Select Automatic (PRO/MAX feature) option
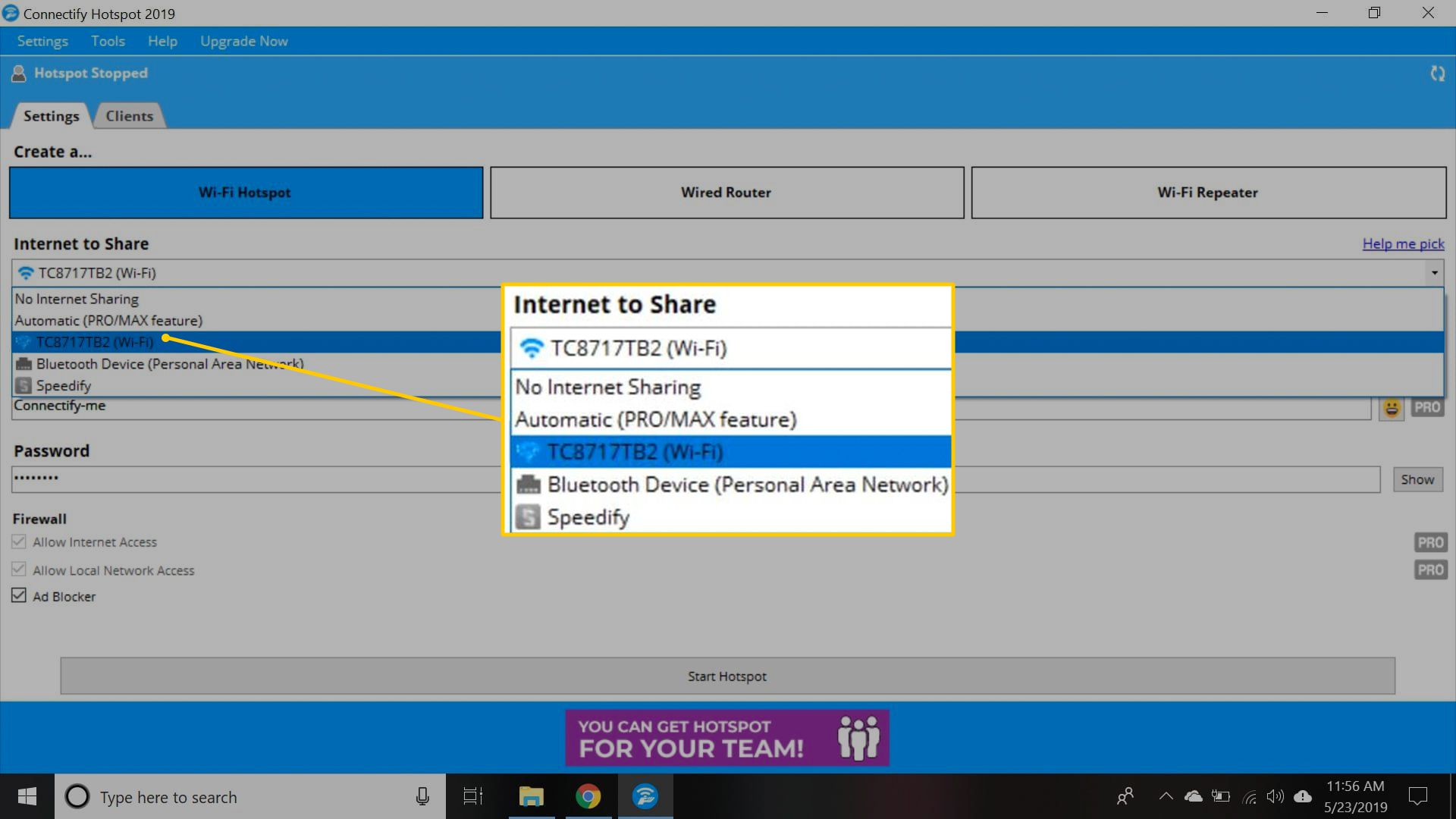This screenshot has height=819, width=1456. (727, 321)
